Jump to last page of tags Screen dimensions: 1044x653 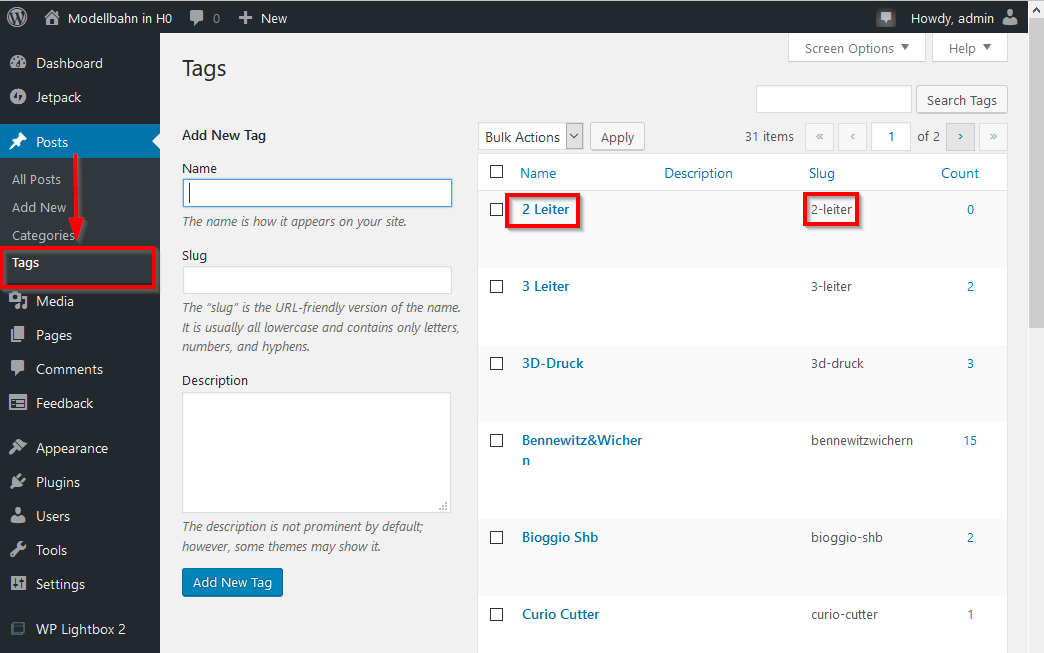pyautogui.click(x=993, y=136)
